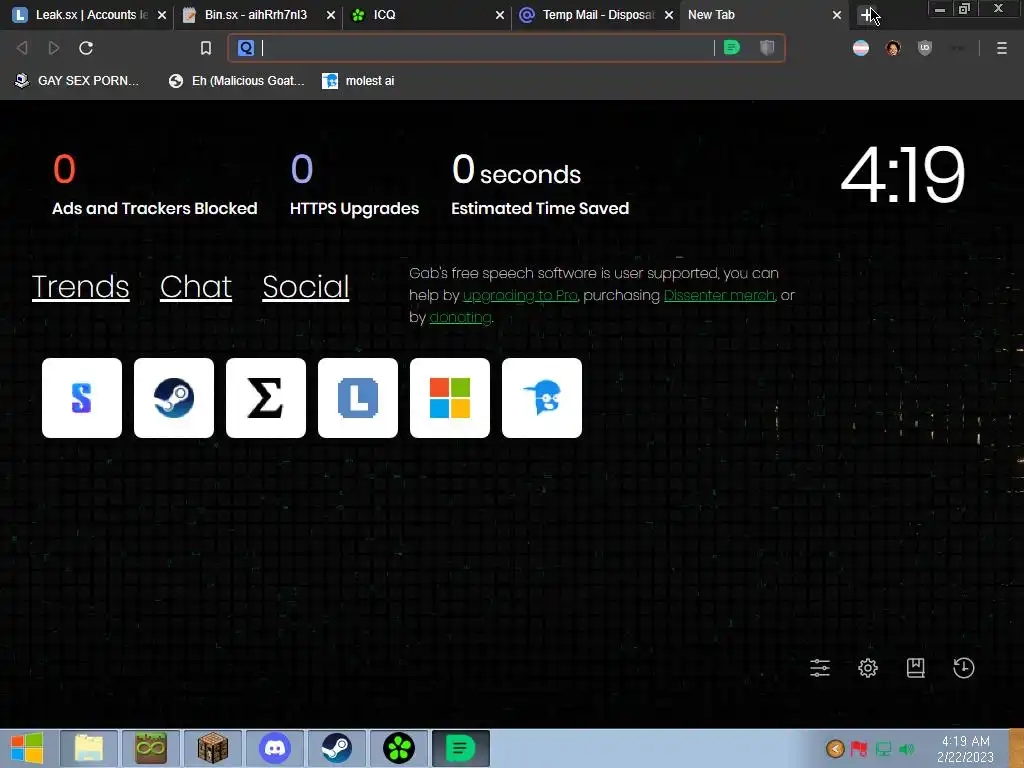Open the Steam top site tile

(174, 398)
